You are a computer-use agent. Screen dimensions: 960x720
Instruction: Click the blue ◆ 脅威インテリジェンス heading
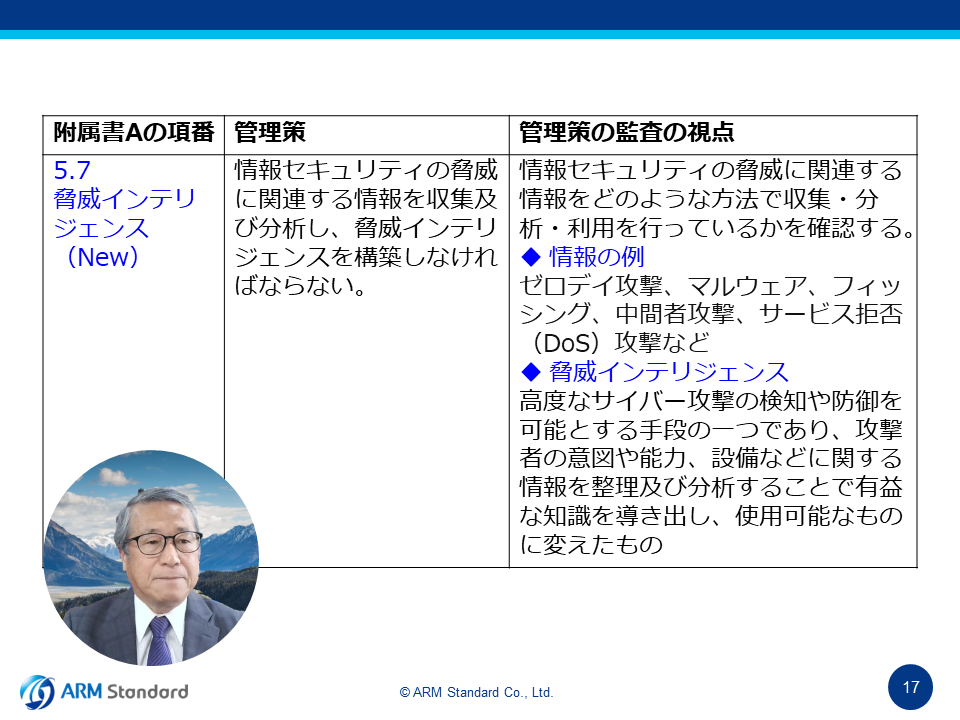coord(654,372)
